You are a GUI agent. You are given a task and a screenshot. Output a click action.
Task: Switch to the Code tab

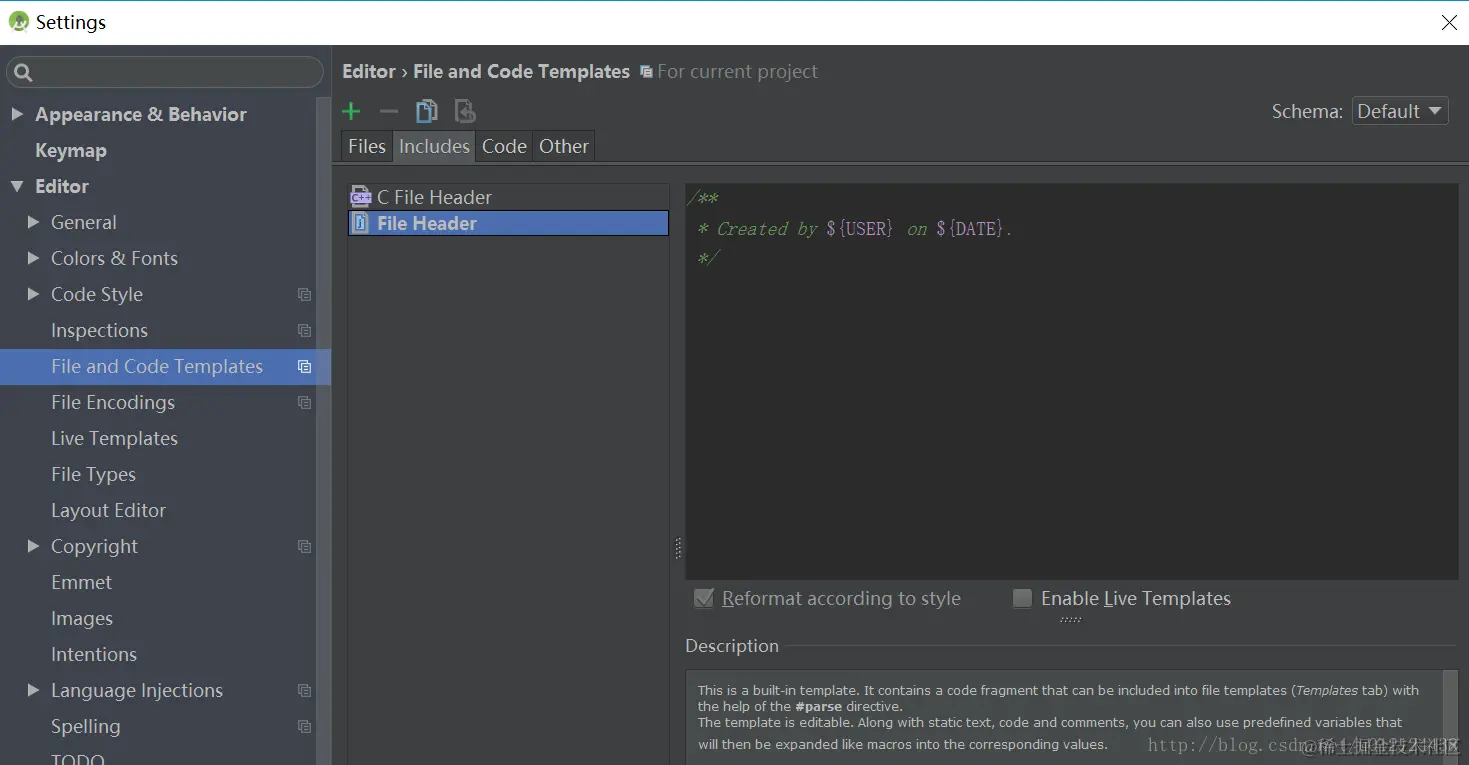click(504, 146)
